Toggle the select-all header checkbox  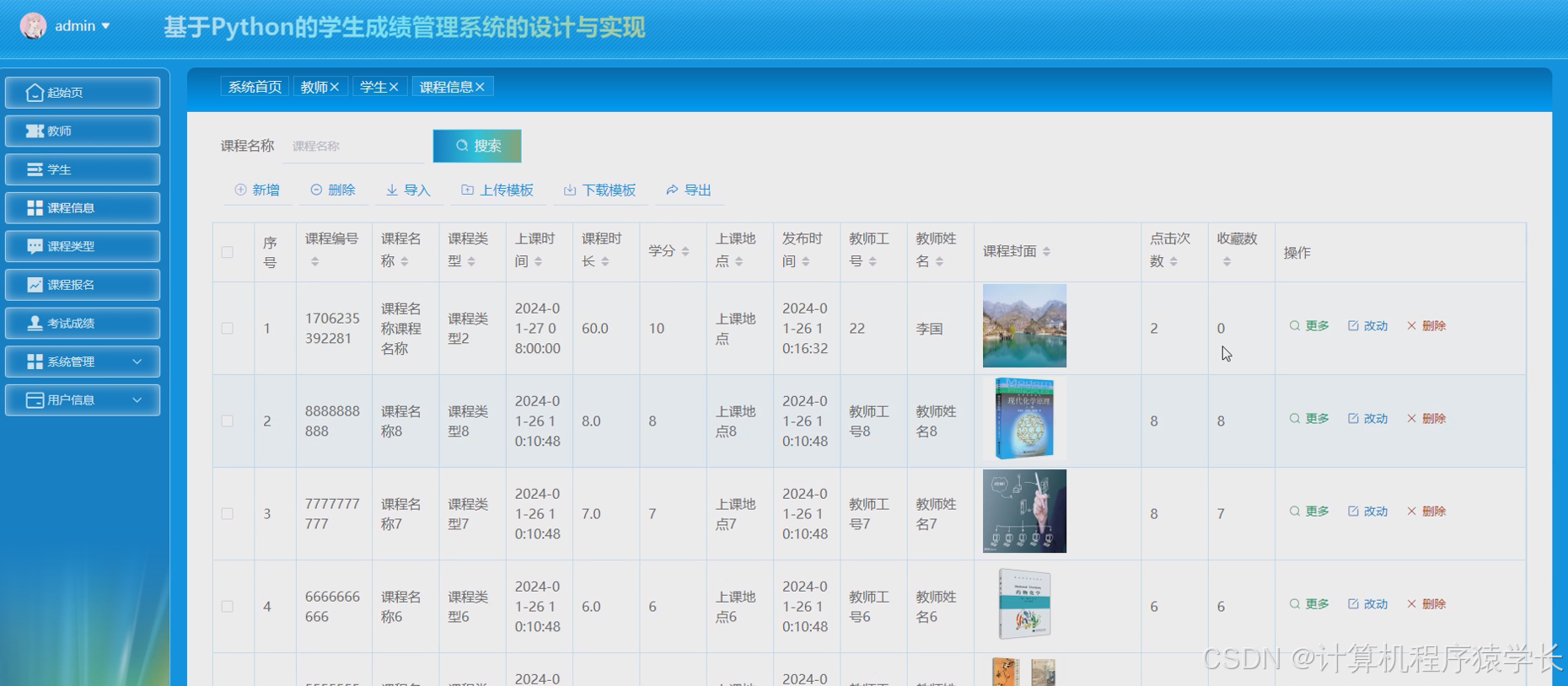(x=228, y=252)
